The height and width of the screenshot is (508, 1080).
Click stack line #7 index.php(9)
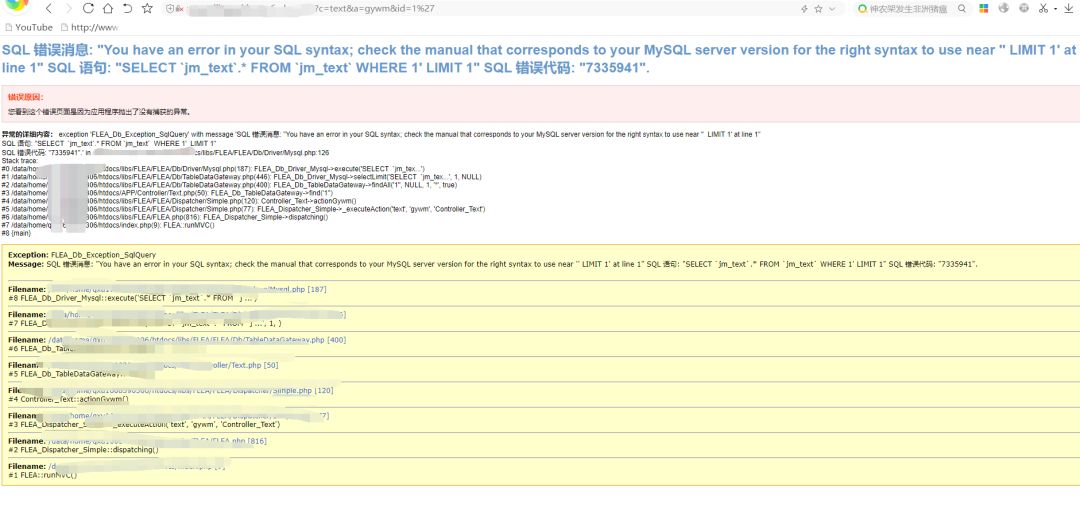(108, 226)
